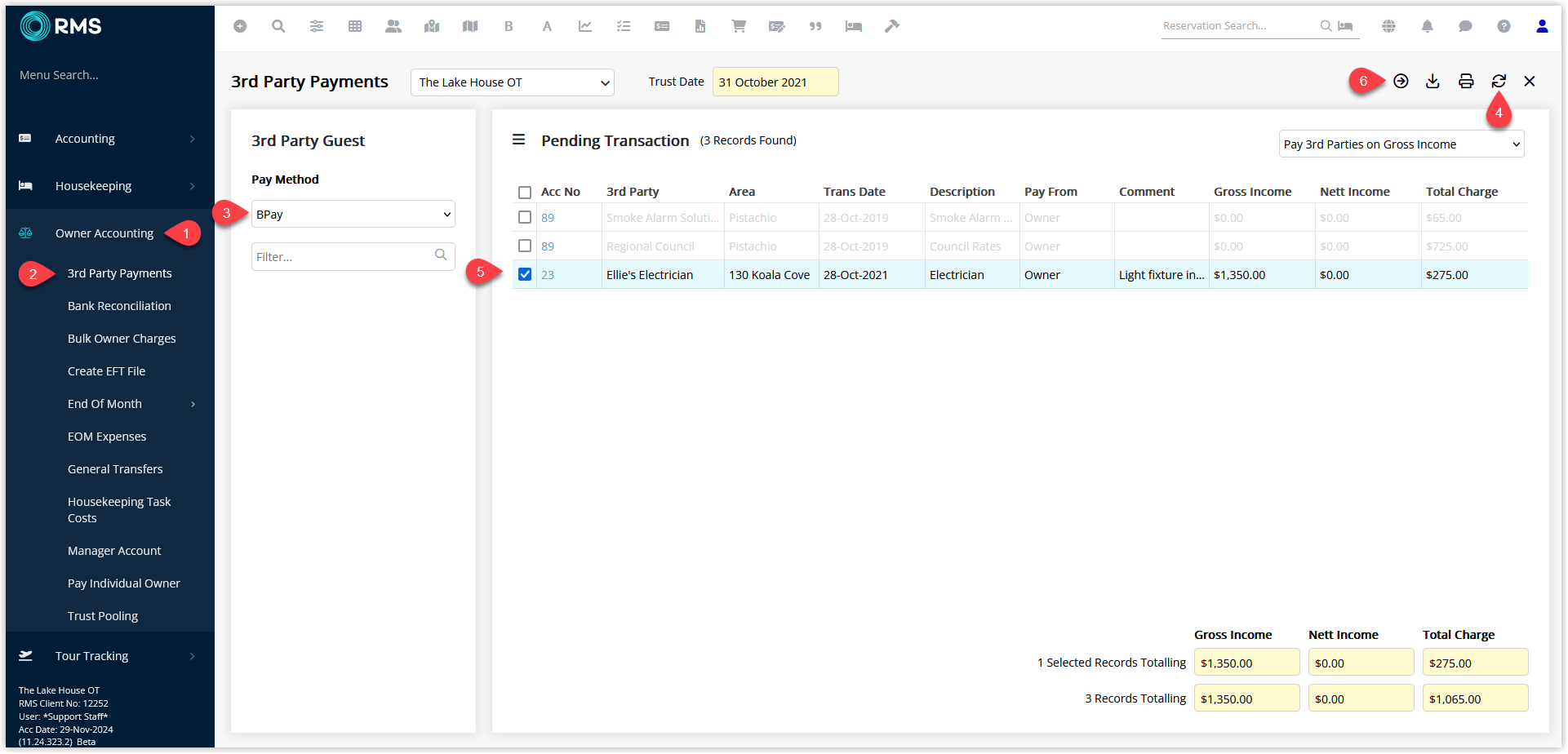
Task: Open the Pay Method dropdown showing BPay
Action: pyautogui.click(x=353, y=214)
